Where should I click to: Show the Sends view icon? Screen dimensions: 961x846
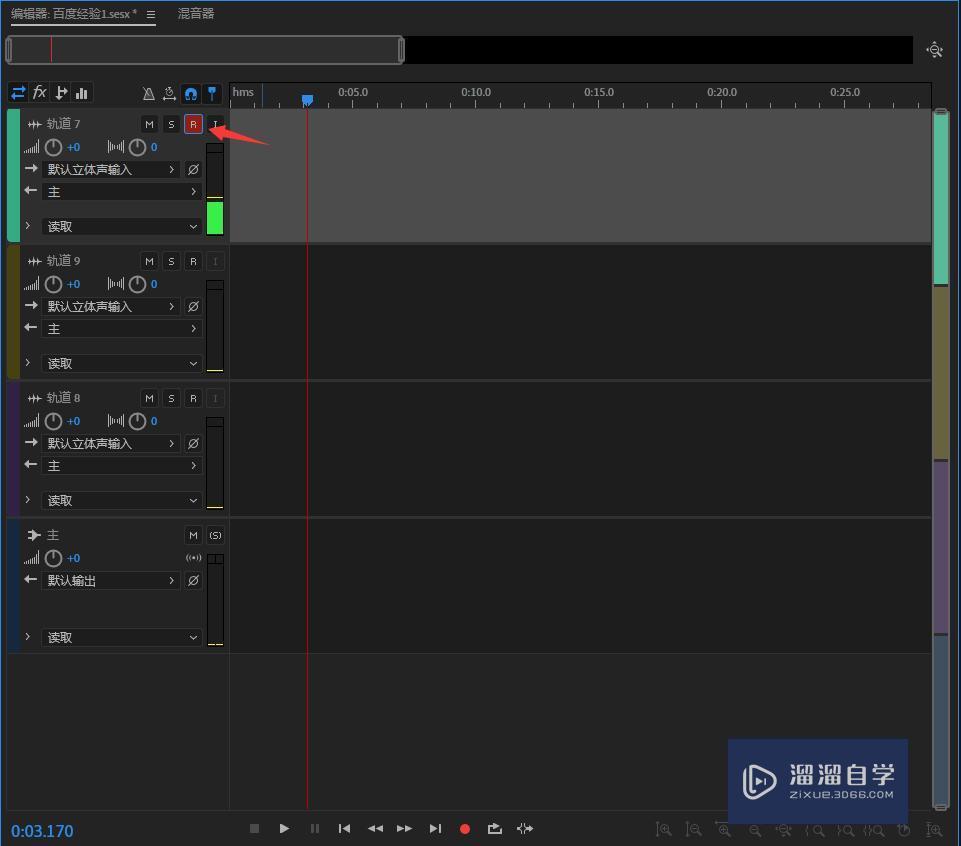pos(61,93)
